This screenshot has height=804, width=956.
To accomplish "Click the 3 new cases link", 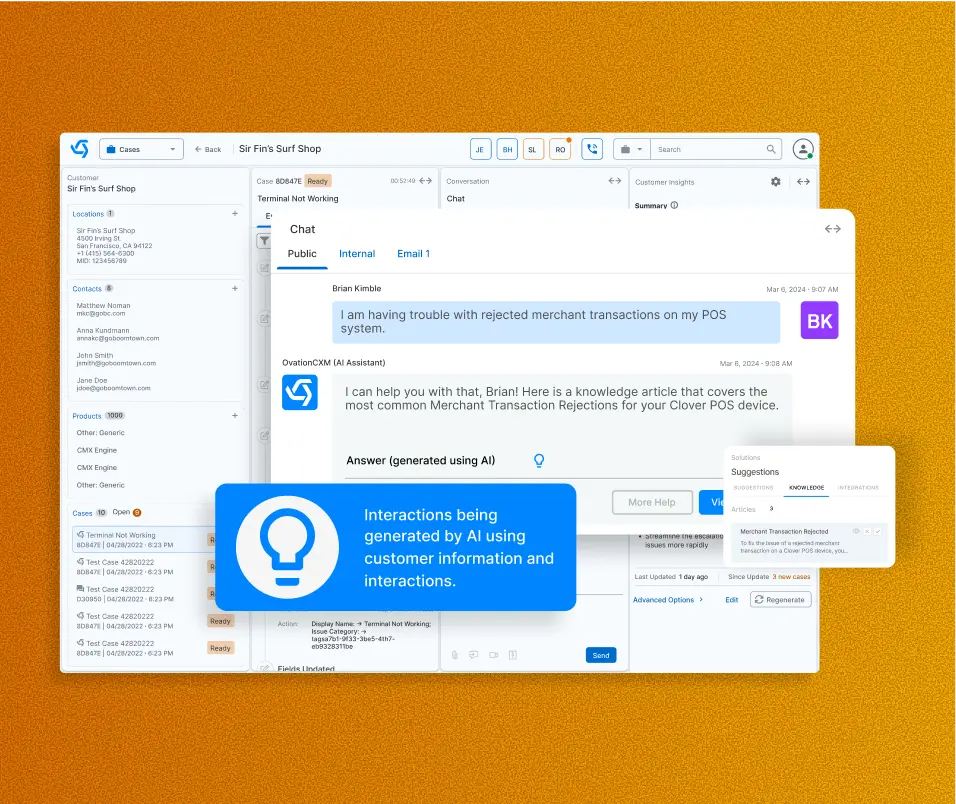I will [x=791, y=577].
